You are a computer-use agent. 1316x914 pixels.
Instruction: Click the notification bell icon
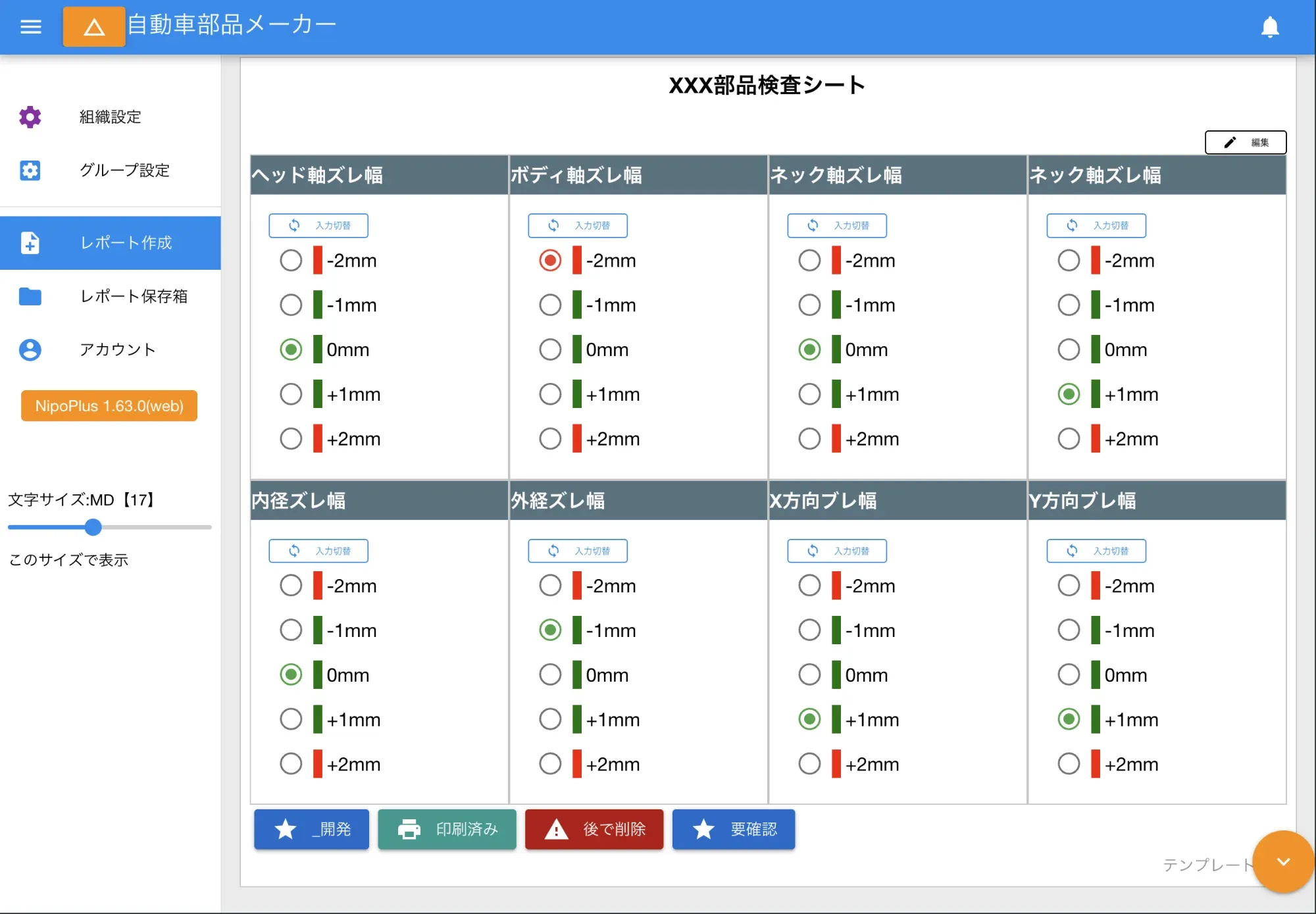(x=1271, y=27)
